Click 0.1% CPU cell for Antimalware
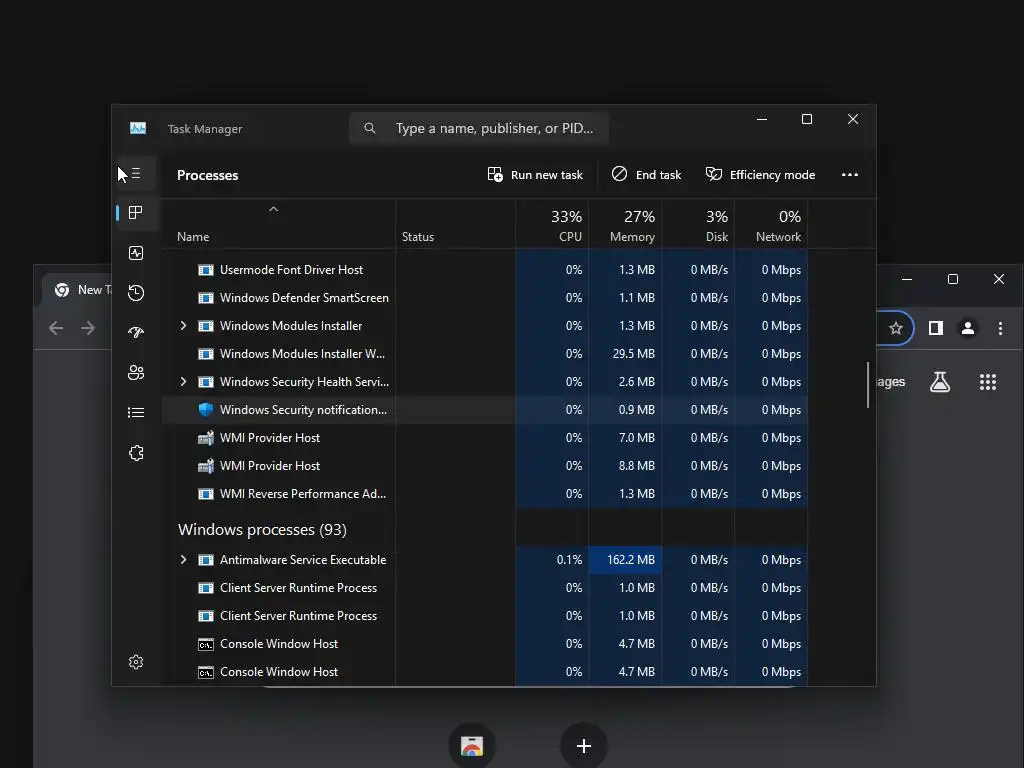Viewport: 1024px width, 768px height. click(552, 560)
